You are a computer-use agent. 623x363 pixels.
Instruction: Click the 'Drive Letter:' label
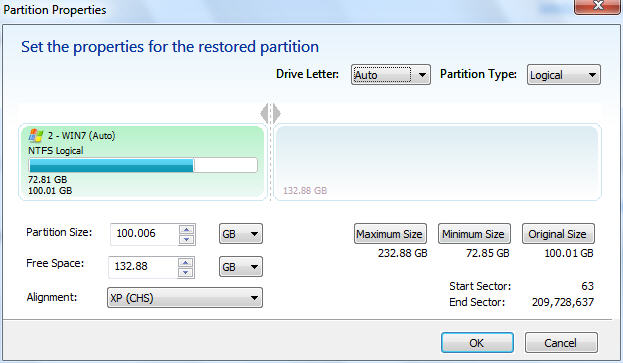point(307,74)
